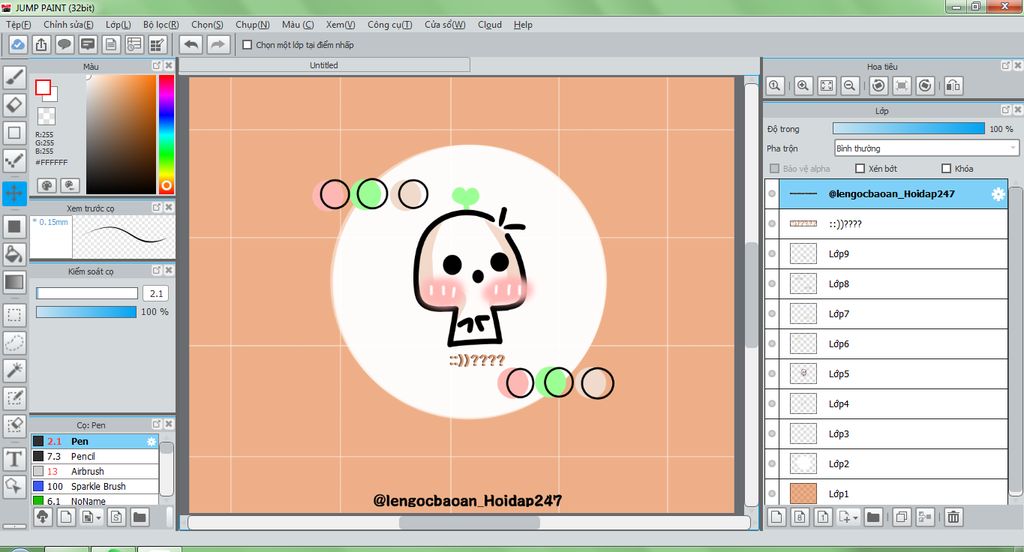Select the Select Eraser tool
The height and width of the screenshot is (552, 1024).
[14, 426]
